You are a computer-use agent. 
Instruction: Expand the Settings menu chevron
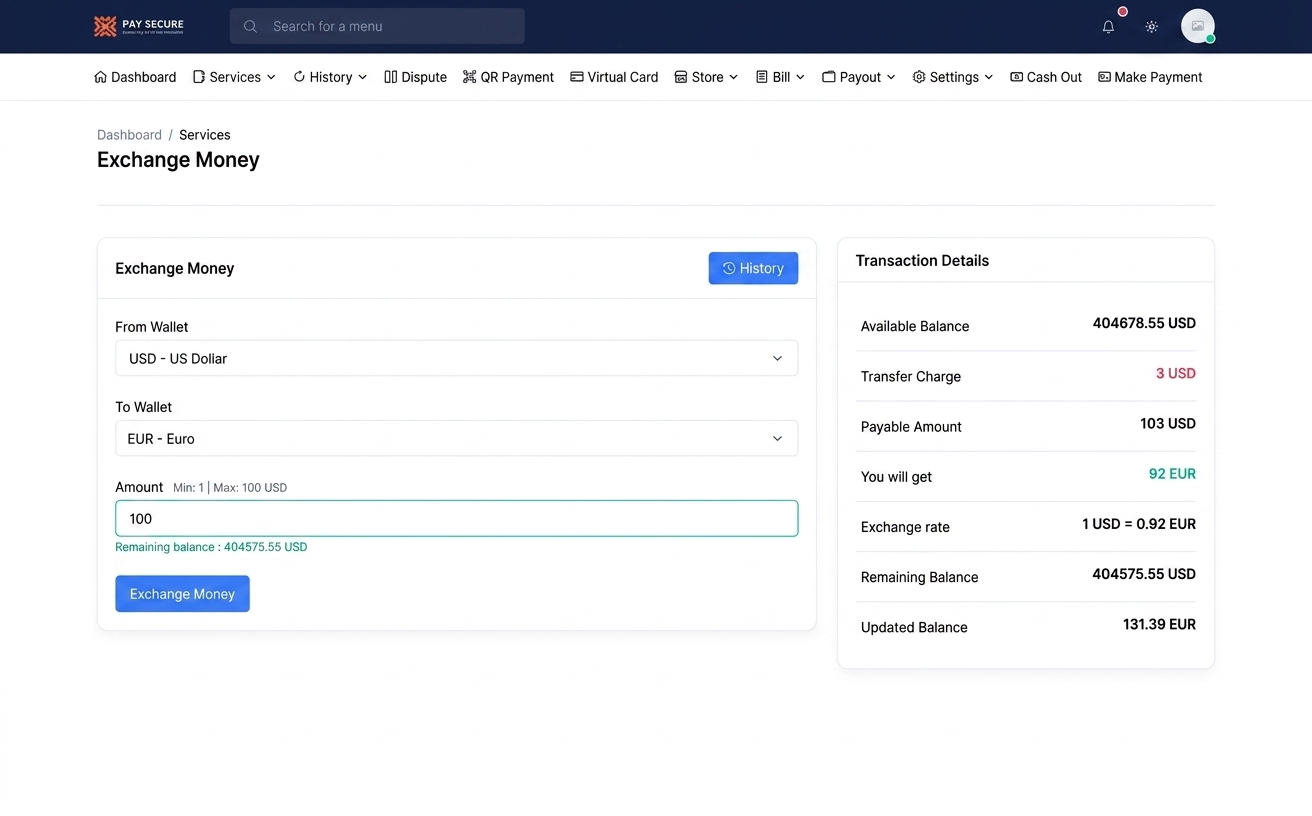point(989,77)
